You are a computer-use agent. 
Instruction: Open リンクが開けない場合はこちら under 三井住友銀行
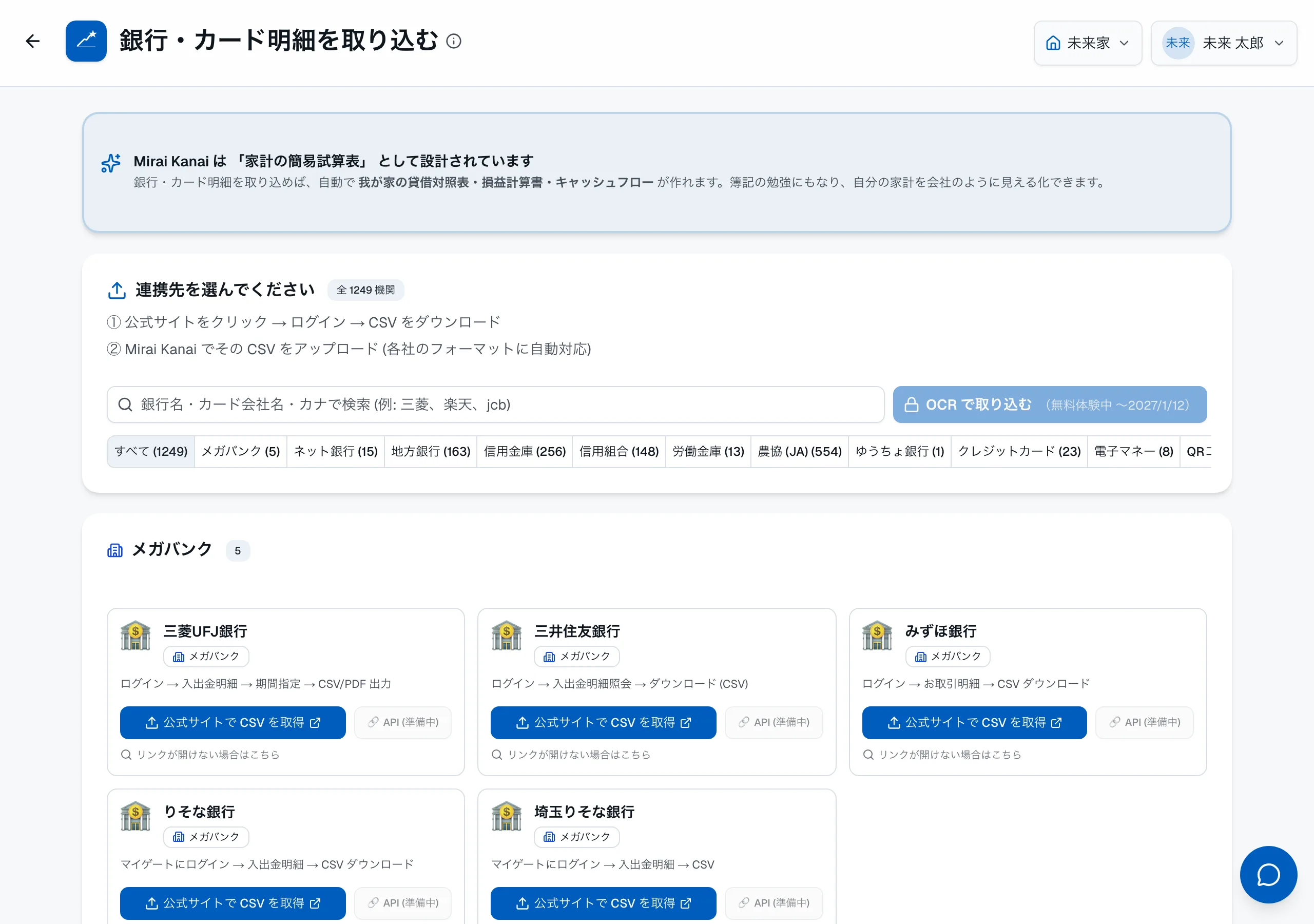tap(571, 755)
